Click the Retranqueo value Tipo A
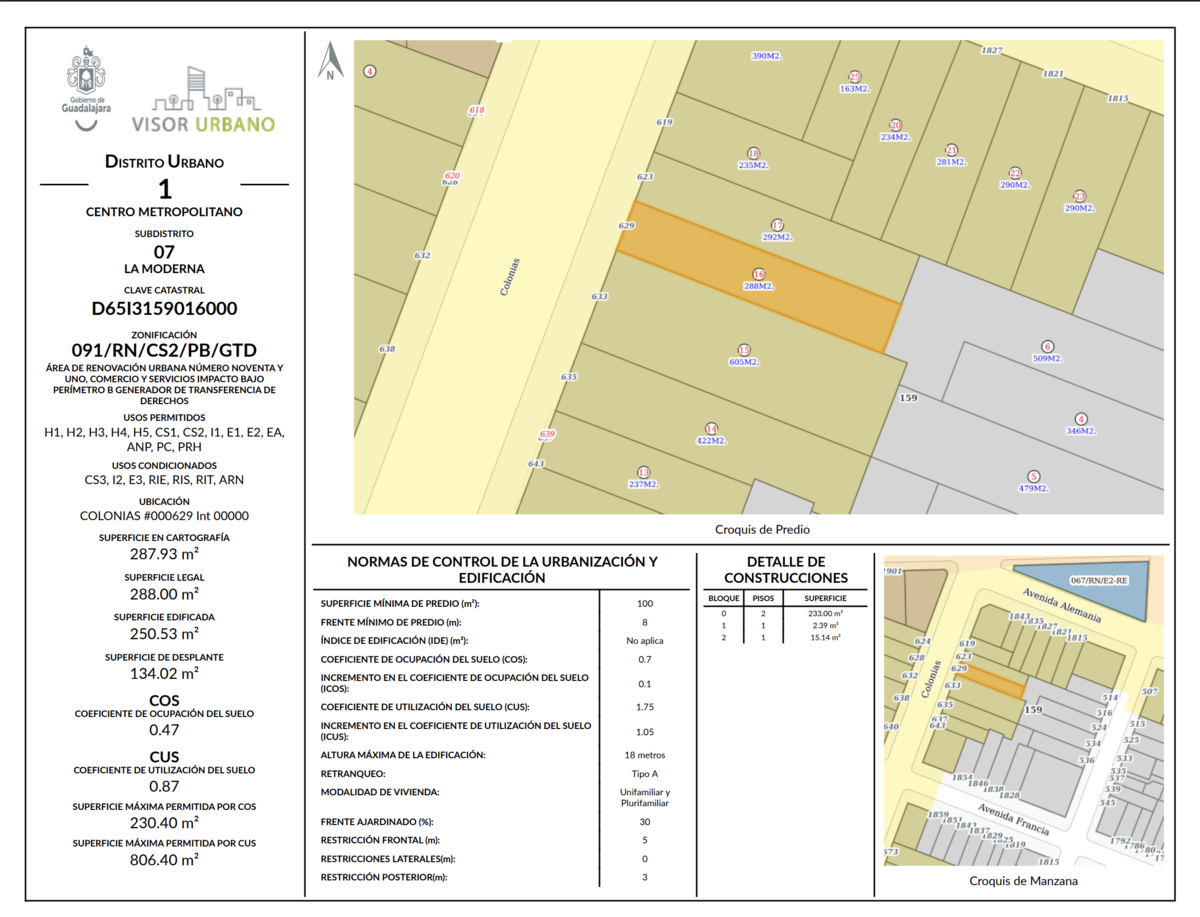Image resolution: width=1200 pixels, height=917 pixels. tap(645, 774)
